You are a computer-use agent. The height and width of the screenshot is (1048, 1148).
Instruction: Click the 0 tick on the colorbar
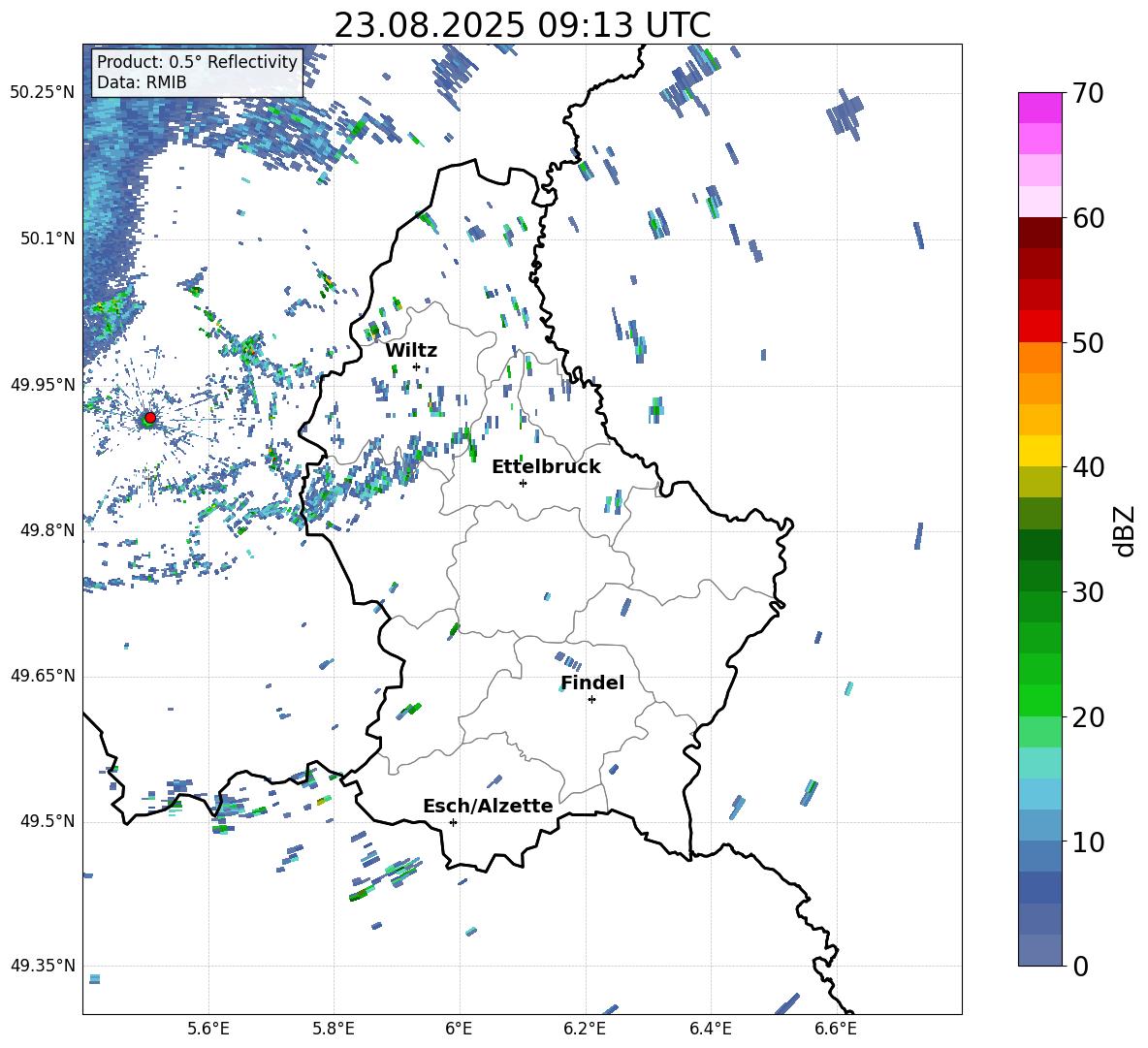(1080, 966)
